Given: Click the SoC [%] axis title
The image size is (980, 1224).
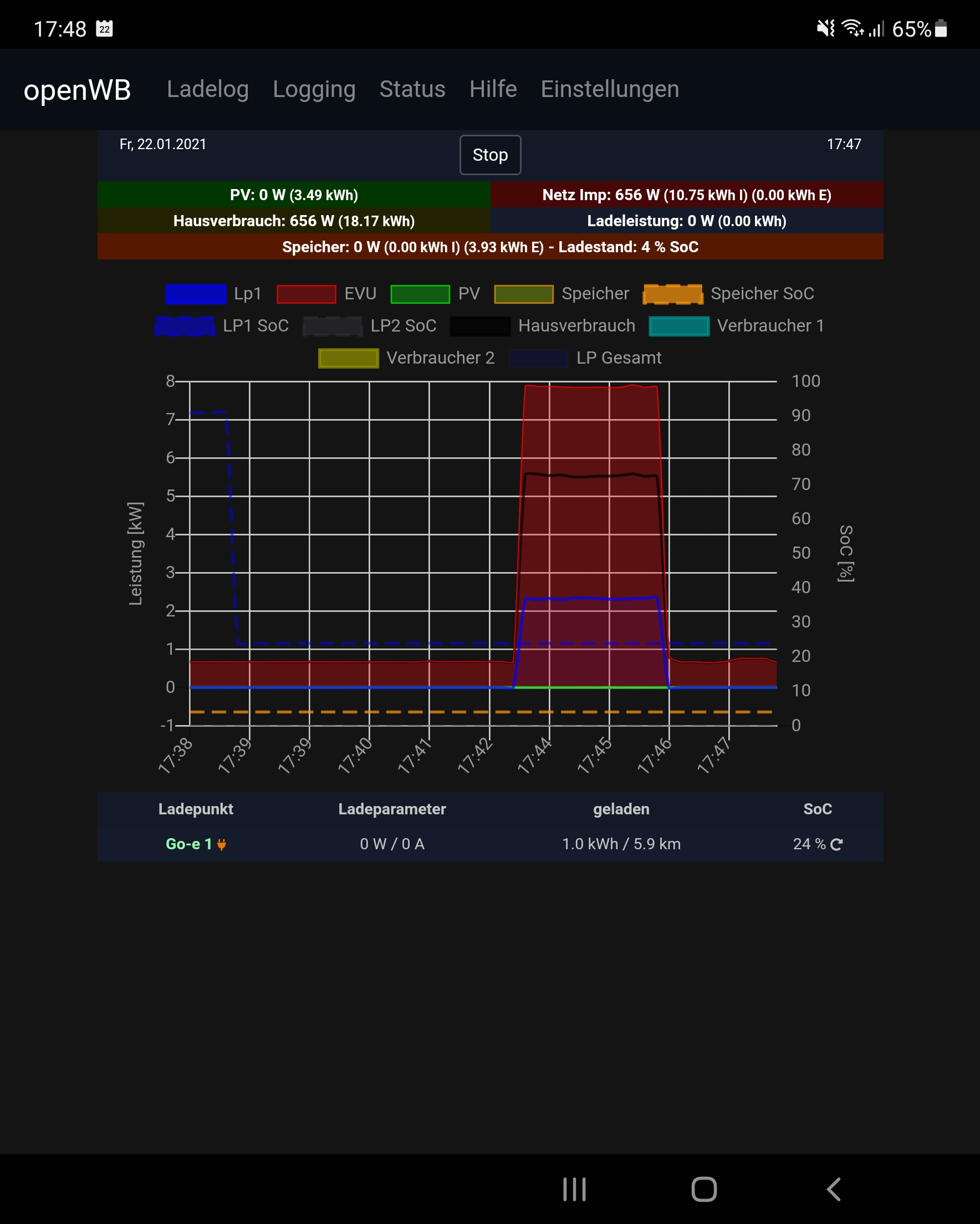Looking at the screenshot, I should point(846,554).
